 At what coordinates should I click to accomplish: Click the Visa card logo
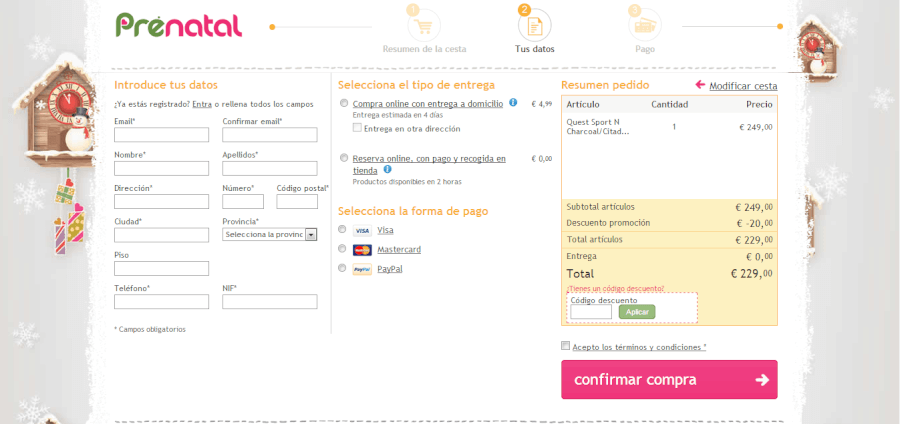tap(362, 231)
